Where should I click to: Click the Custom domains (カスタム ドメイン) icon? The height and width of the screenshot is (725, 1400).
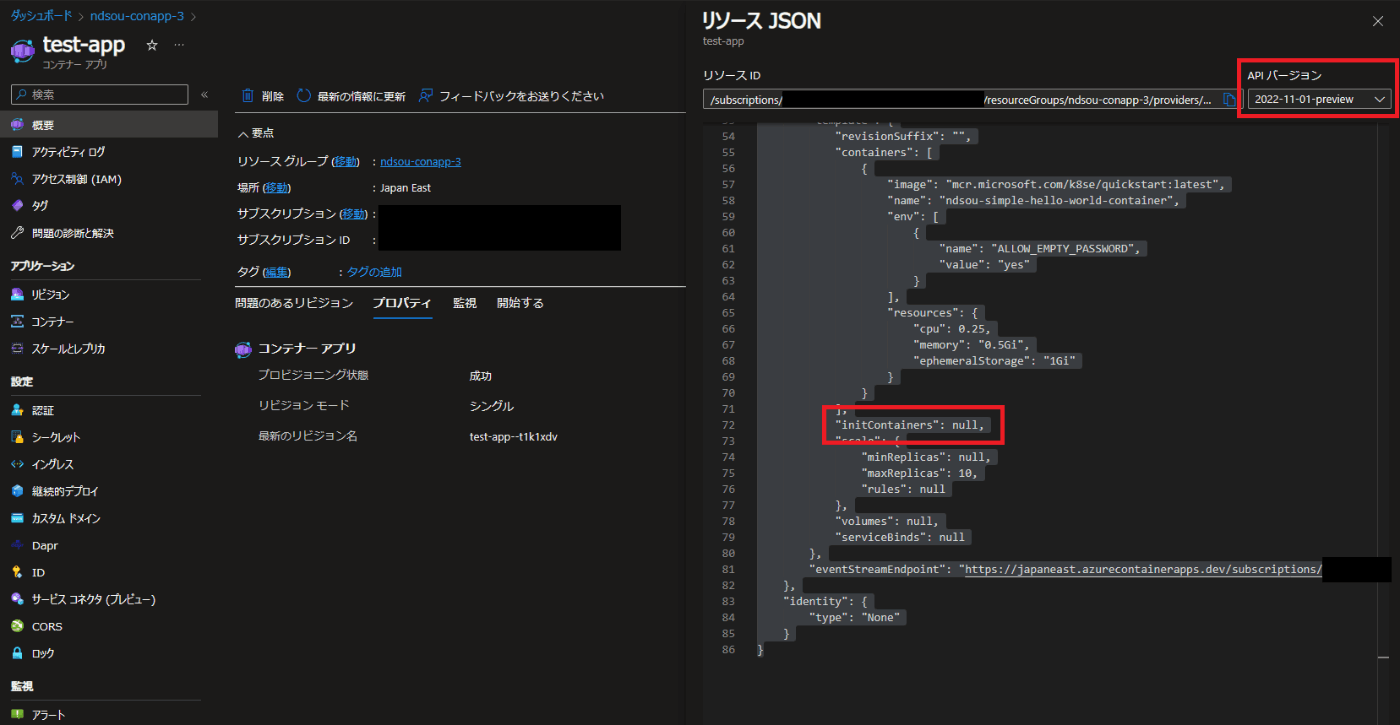pyautogui.click(x=17, y=519)
